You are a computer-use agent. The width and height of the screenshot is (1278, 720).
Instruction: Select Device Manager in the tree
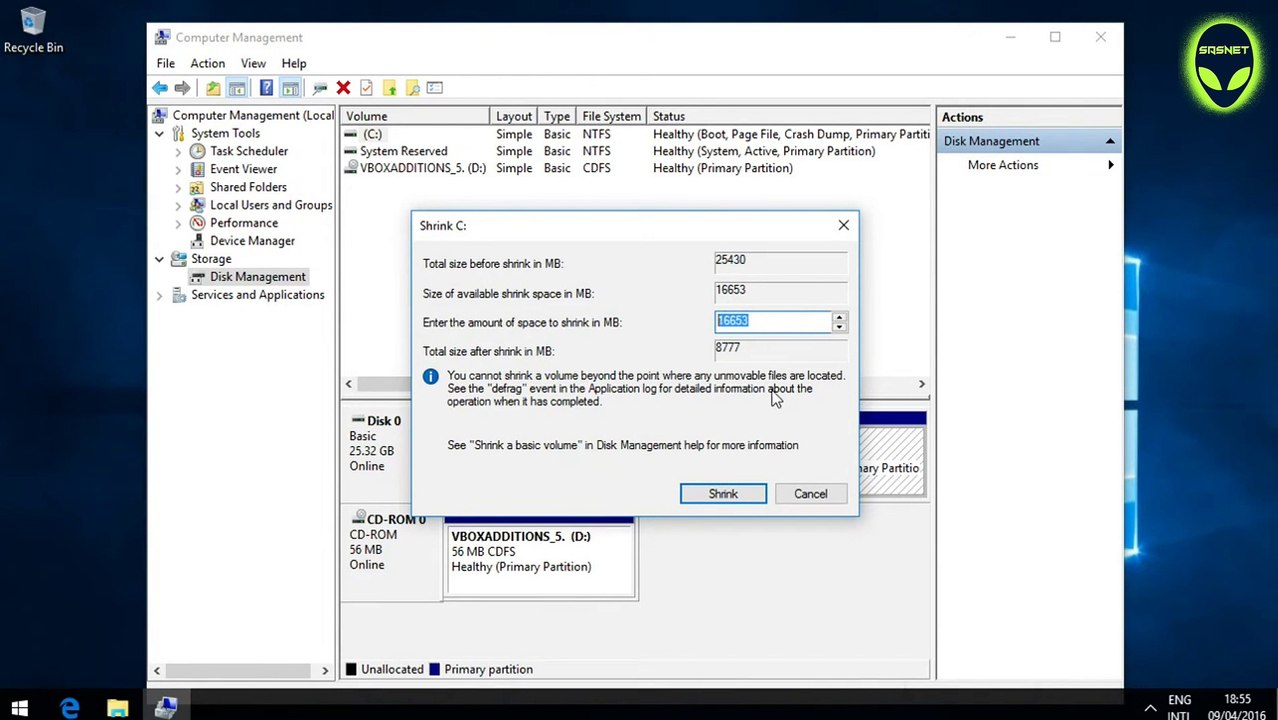click(x=252, y=241)
